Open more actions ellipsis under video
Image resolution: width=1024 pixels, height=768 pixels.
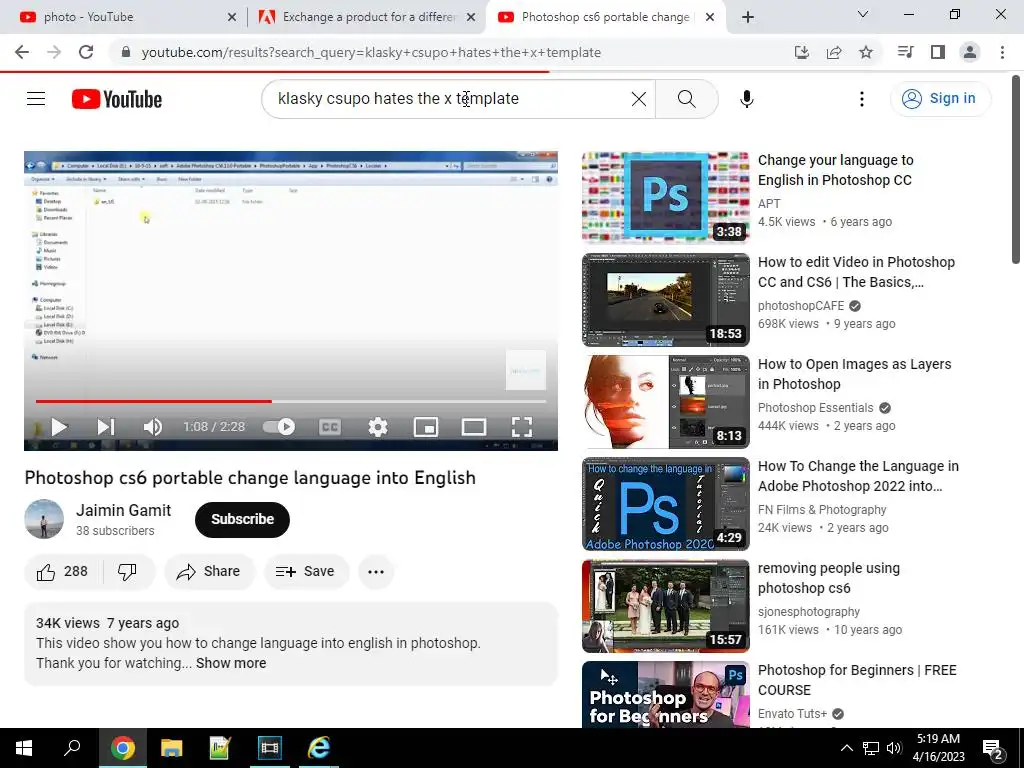pyautogui.click(x=376, y=571)
